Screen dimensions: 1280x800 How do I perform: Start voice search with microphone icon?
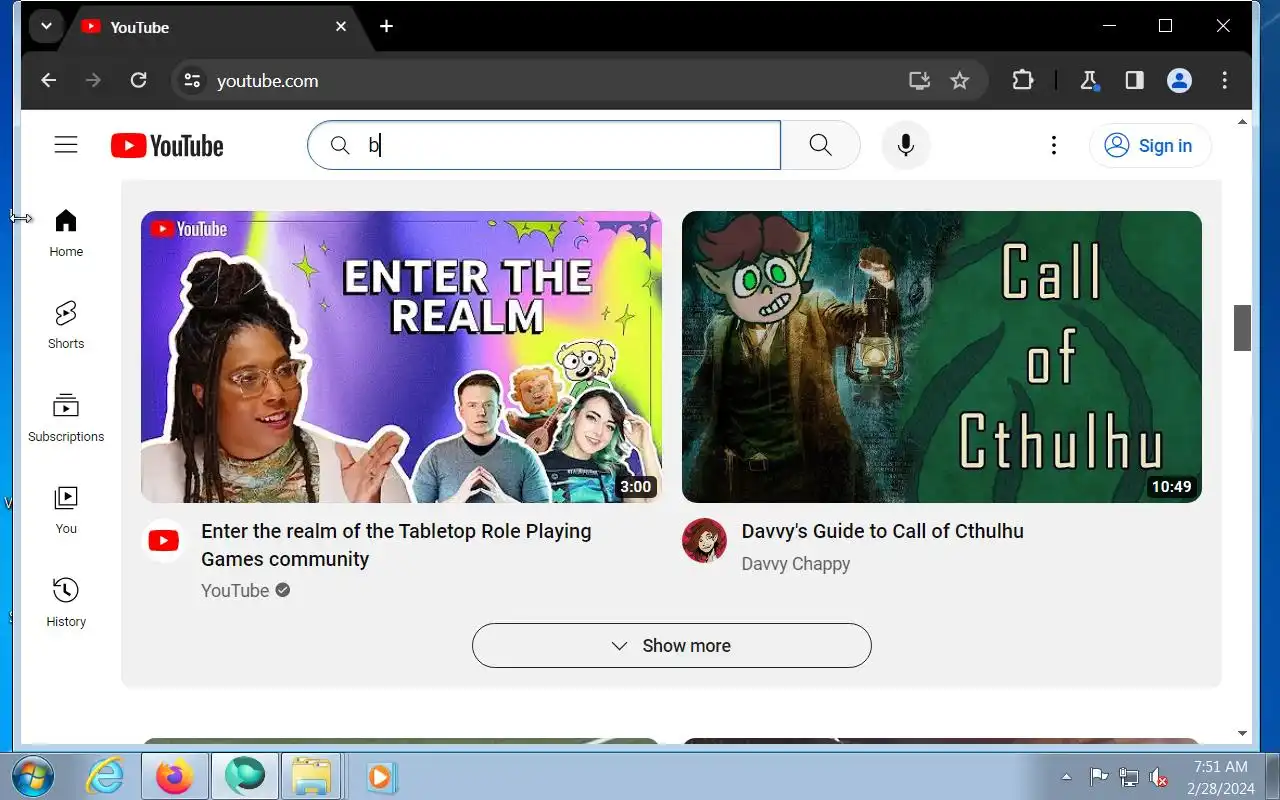[906, 146]
